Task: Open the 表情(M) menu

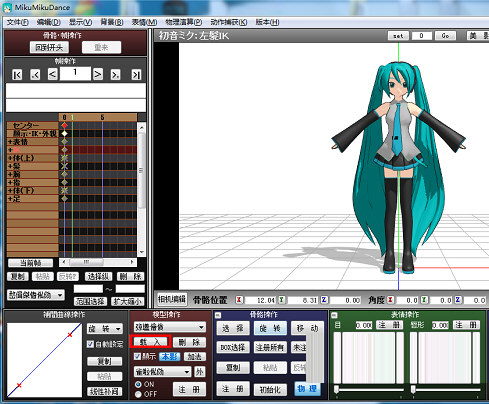Action: [x=144, y=22]
